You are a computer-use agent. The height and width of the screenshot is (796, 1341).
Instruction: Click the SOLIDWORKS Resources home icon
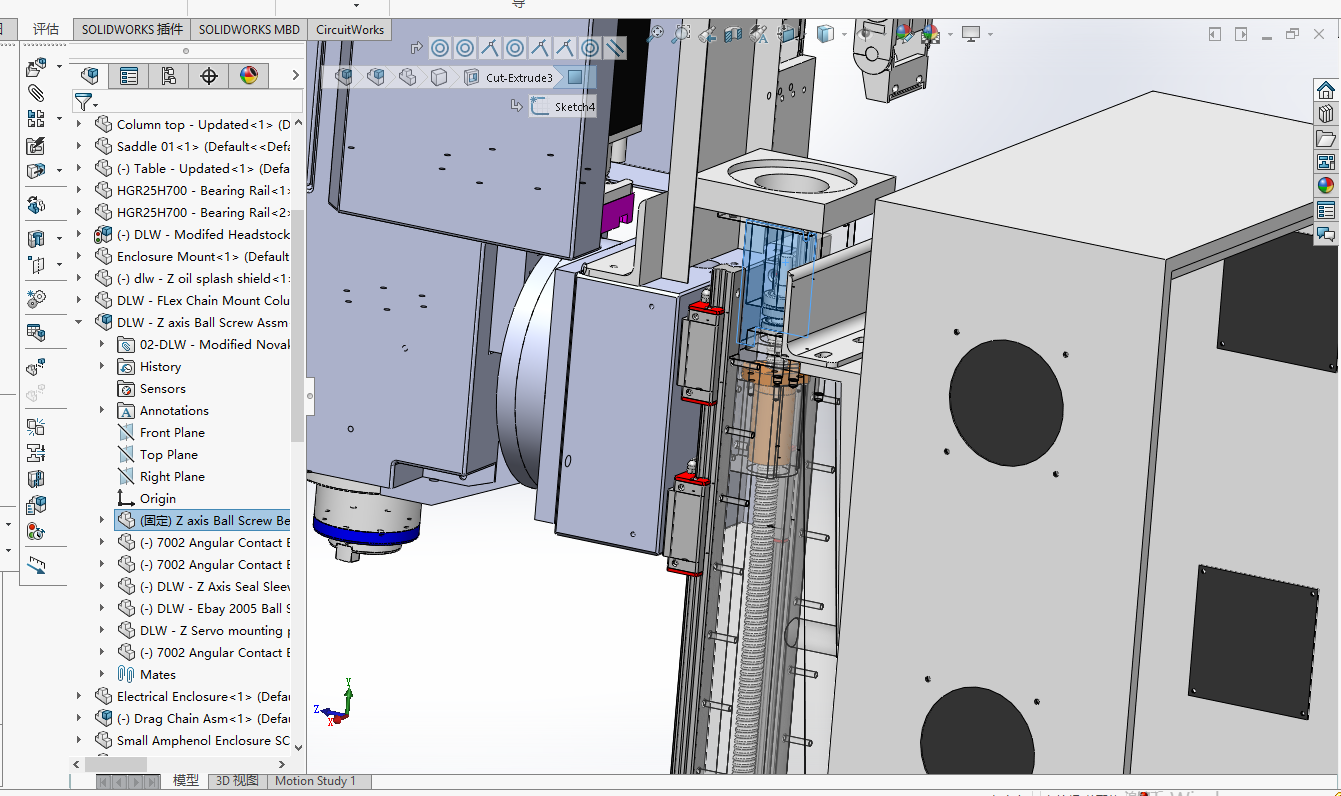[1326, 90]
